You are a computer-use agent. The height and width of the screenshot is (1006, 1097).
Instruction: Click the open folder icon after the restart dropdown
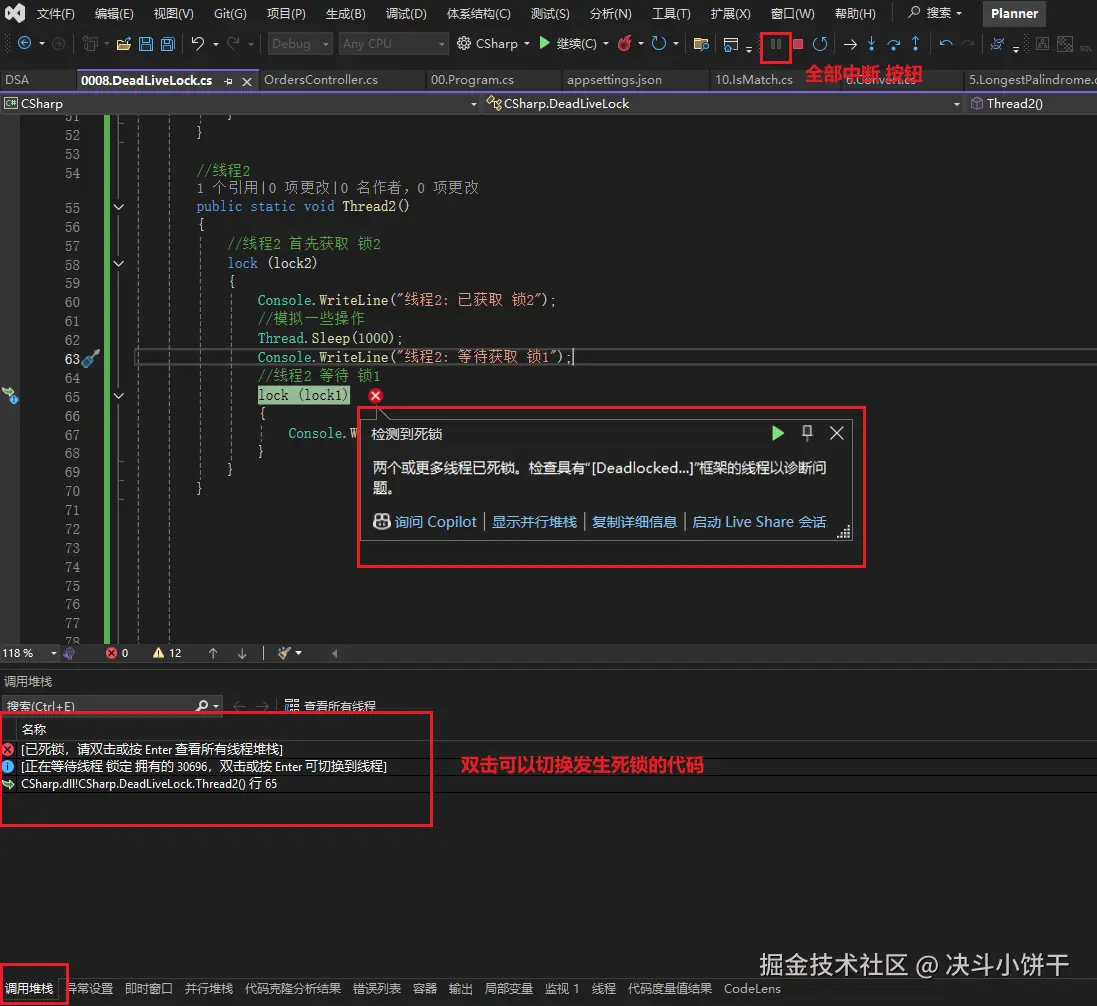point(701,44)
